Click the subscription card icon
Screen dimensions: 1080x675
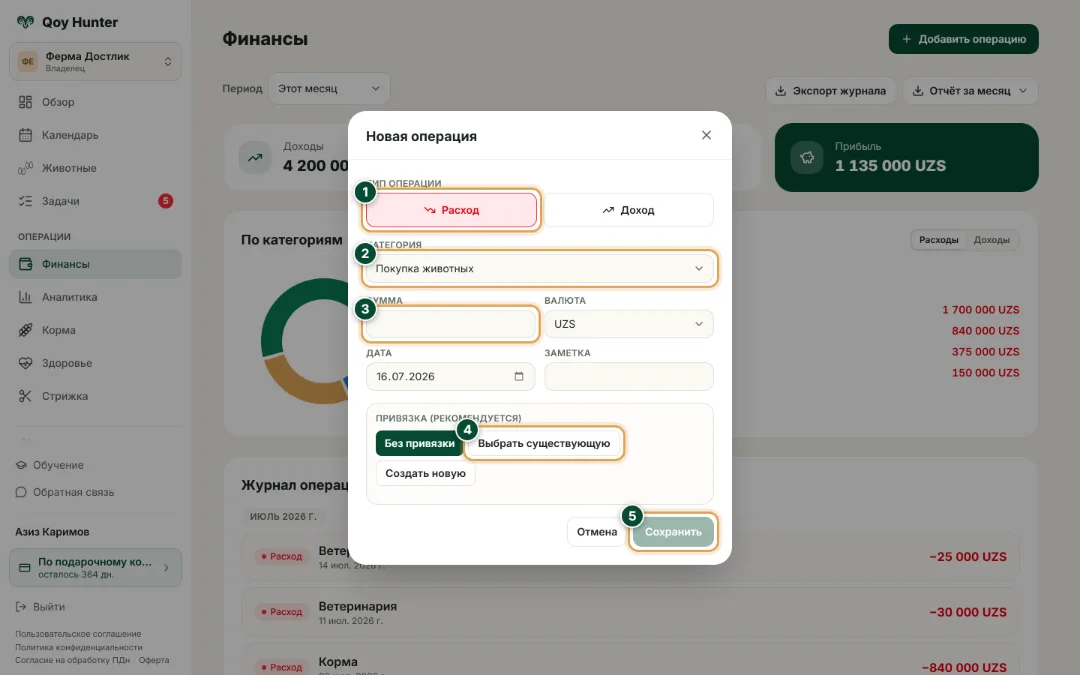click(x=25, y=568)
